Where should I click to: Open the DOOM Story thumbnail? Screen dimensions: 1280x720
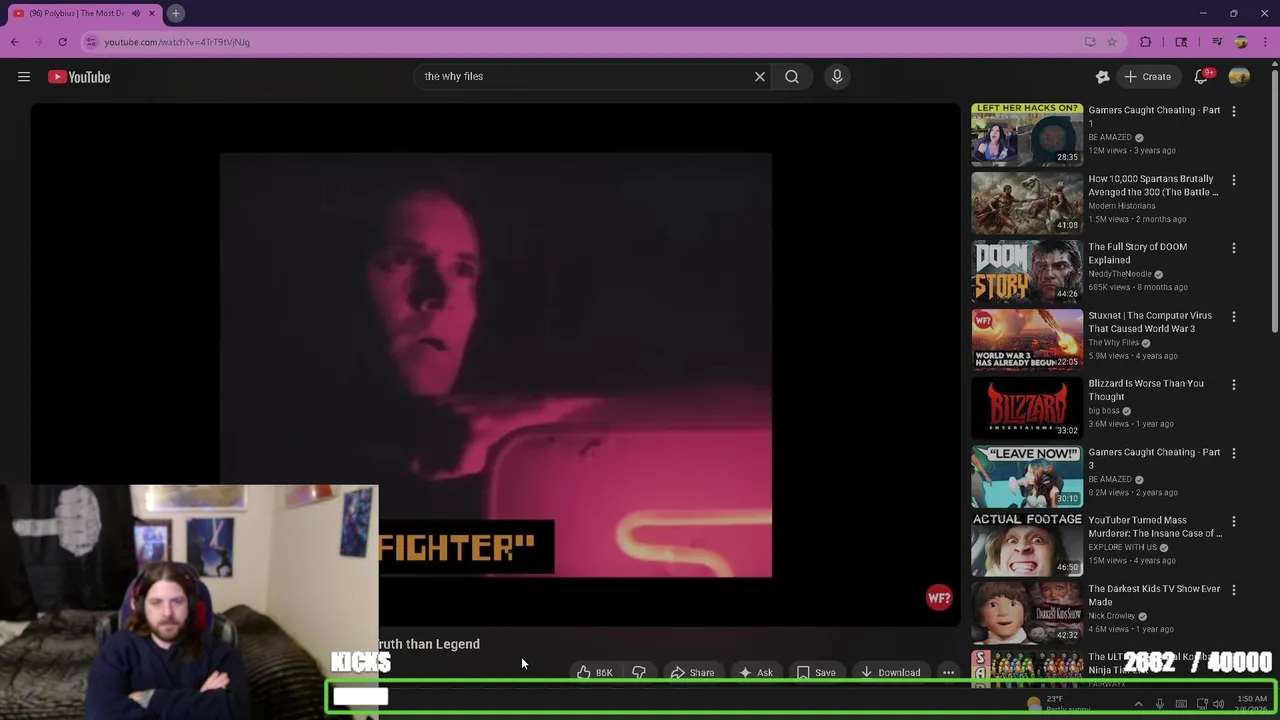point(1027,271)
